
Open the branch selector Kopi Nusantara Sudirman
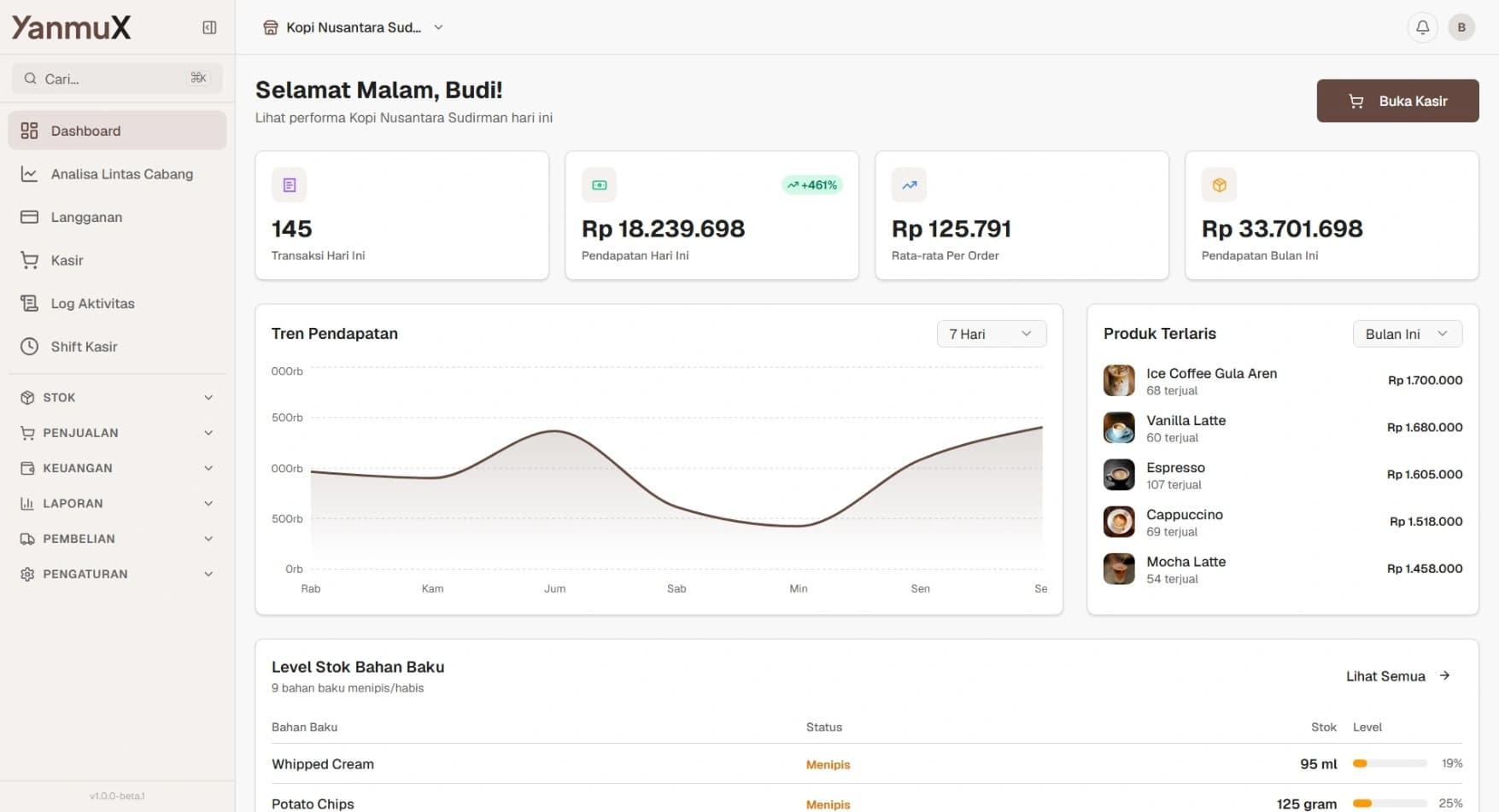click(354, 26)
